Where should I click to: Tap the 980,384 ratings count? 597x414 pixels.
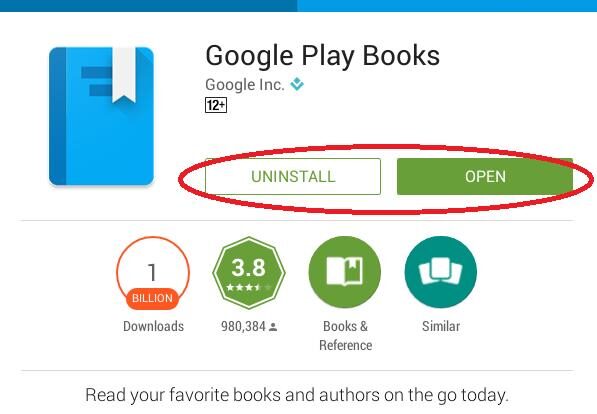pyautogui.click(x=243, y=326)
